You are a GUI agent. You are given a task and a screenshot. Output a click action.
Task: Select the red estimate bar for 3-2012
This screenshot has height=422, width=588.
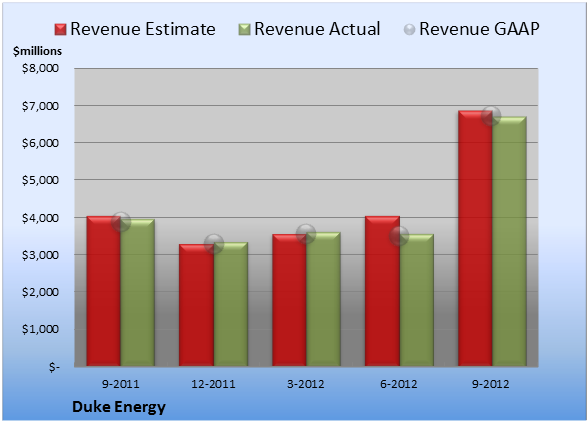pyautogui.click(x=290, y=300)
